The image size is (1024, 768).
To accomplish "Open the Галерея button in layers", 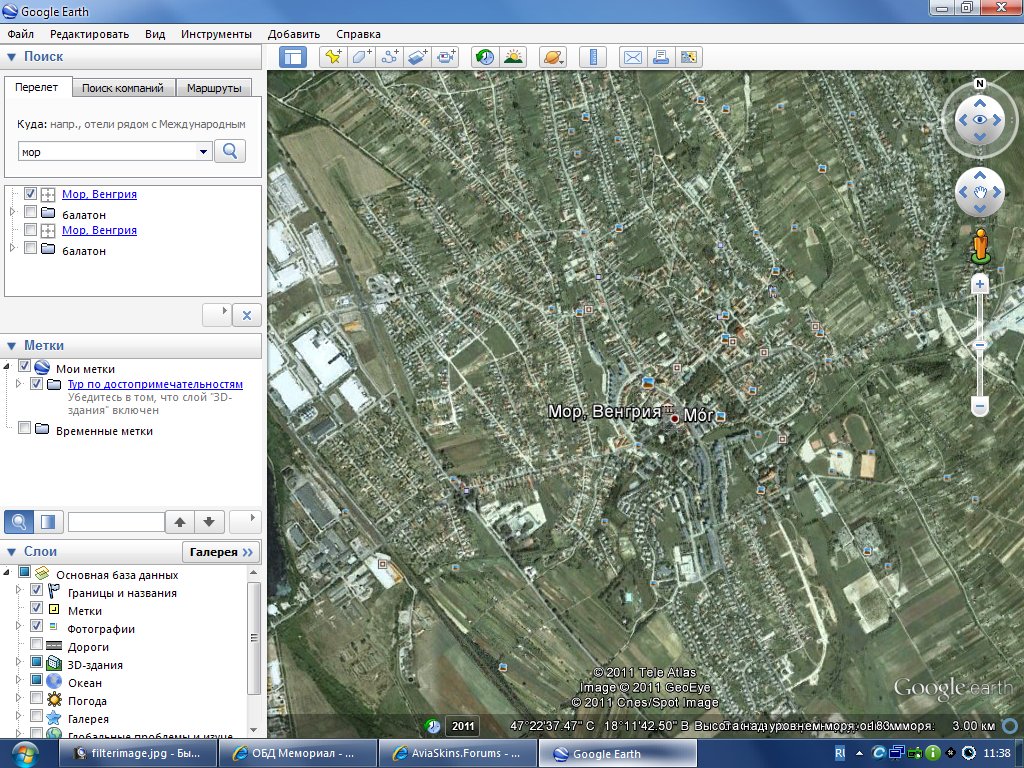I will pos(221,552).
